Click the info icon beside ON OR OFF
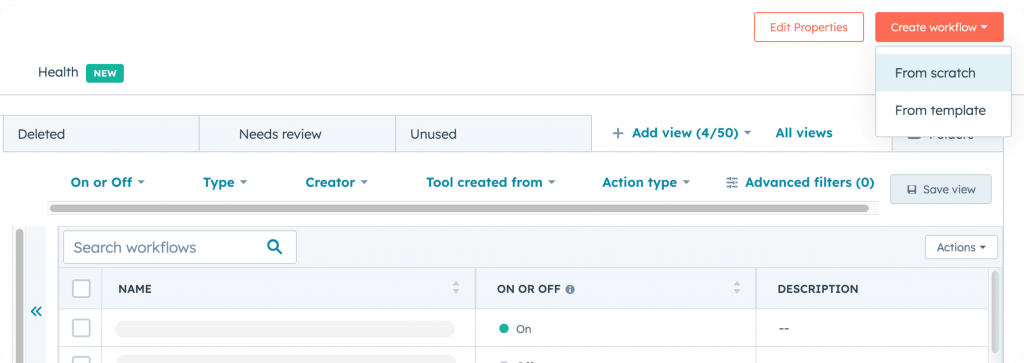 (x=570, y=289)
